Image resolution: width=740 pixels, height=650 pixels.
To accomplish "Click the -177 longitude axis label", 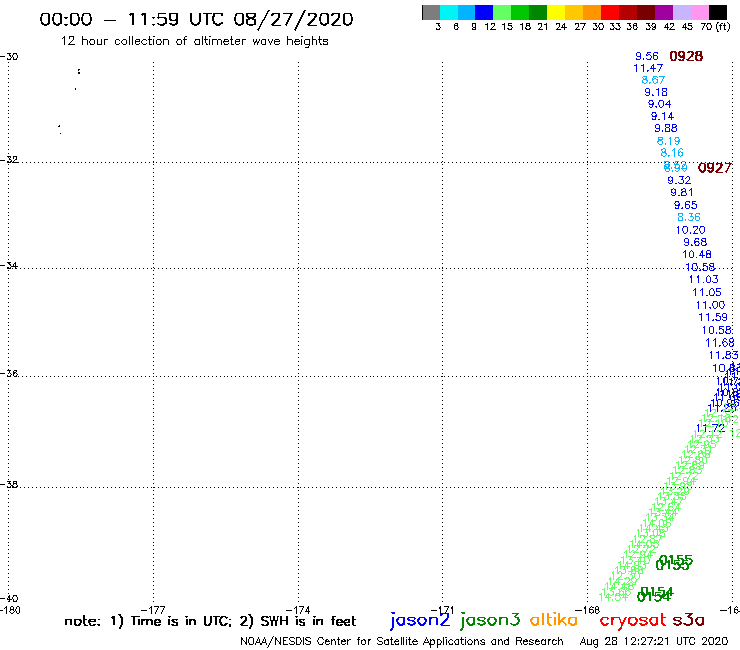I will click(153, 610).
